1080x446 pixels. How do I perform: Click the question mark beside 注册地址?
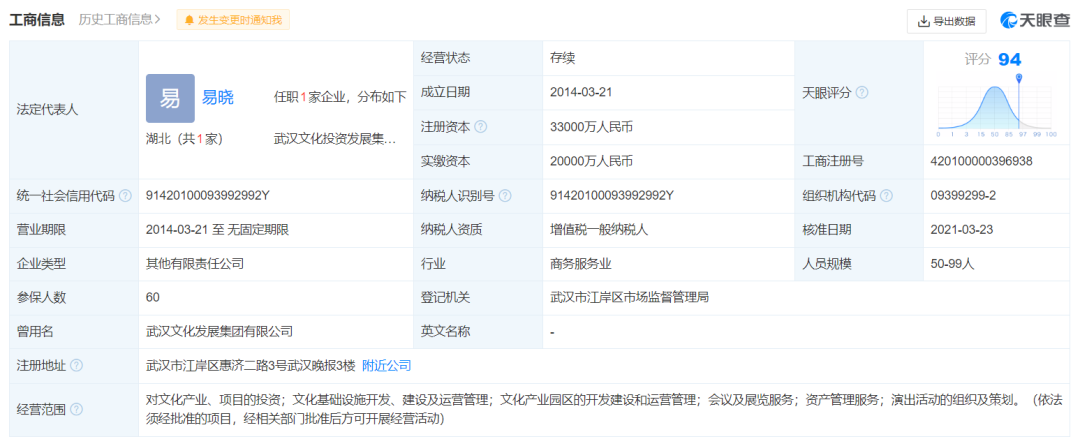click(77, 366)
